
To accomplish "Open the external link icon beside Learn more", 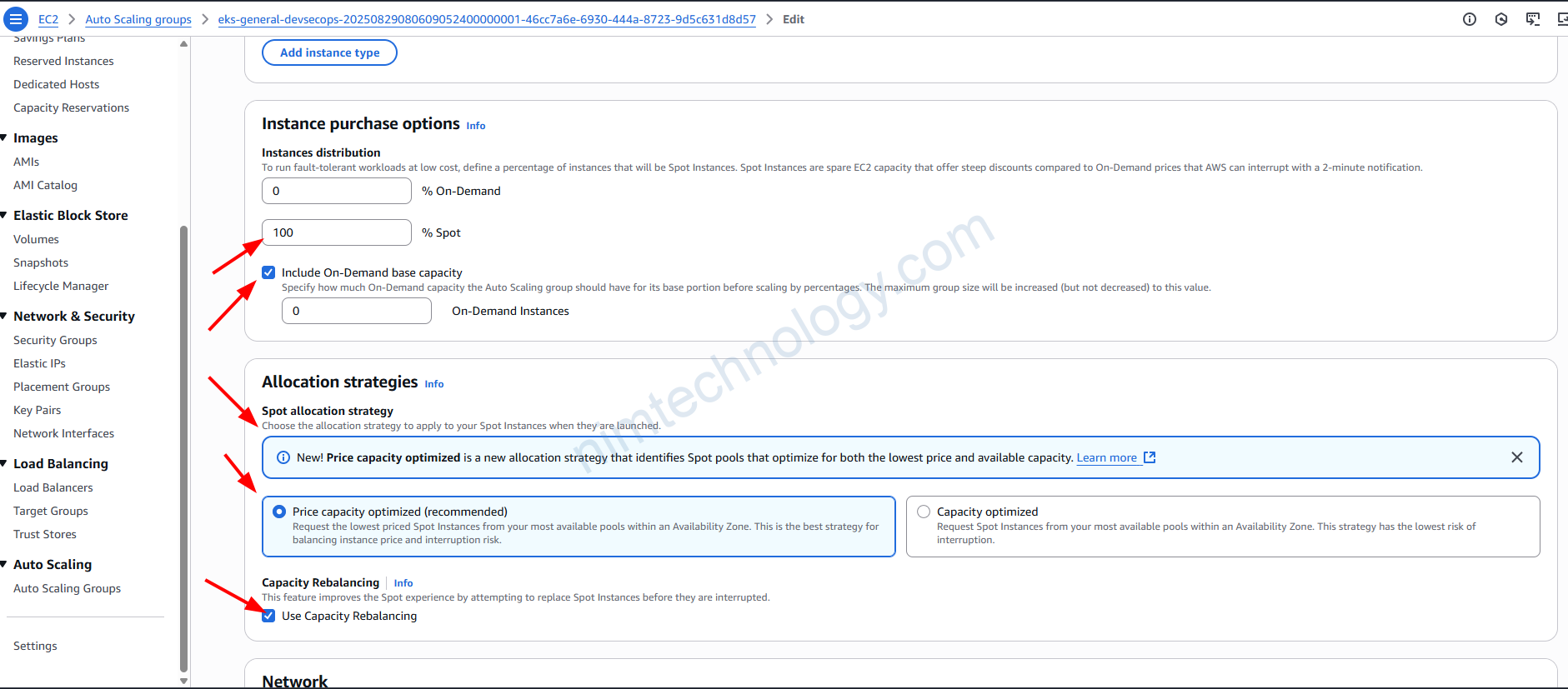I will tap(1150, 457).
